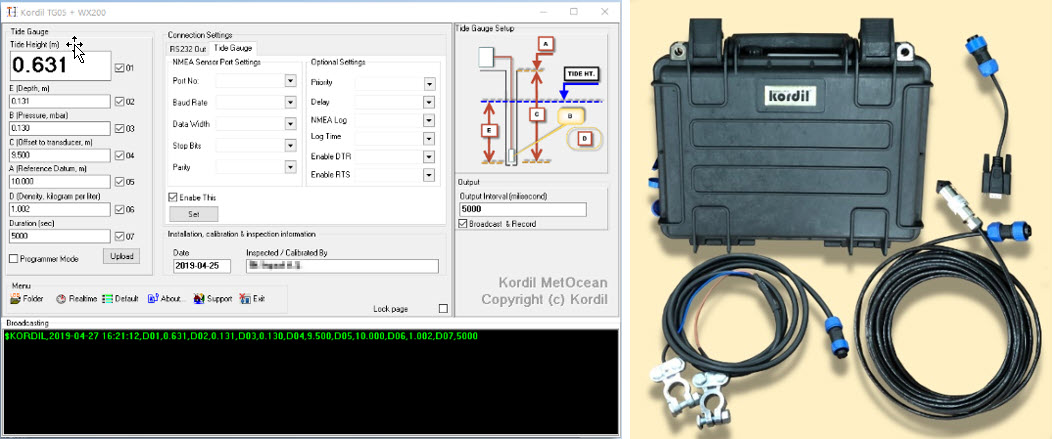This screenshot has width=1054, height=439.
Task: Toggle the Enable This checkbox
Action: pyautogui.click(x=173, y=198)
